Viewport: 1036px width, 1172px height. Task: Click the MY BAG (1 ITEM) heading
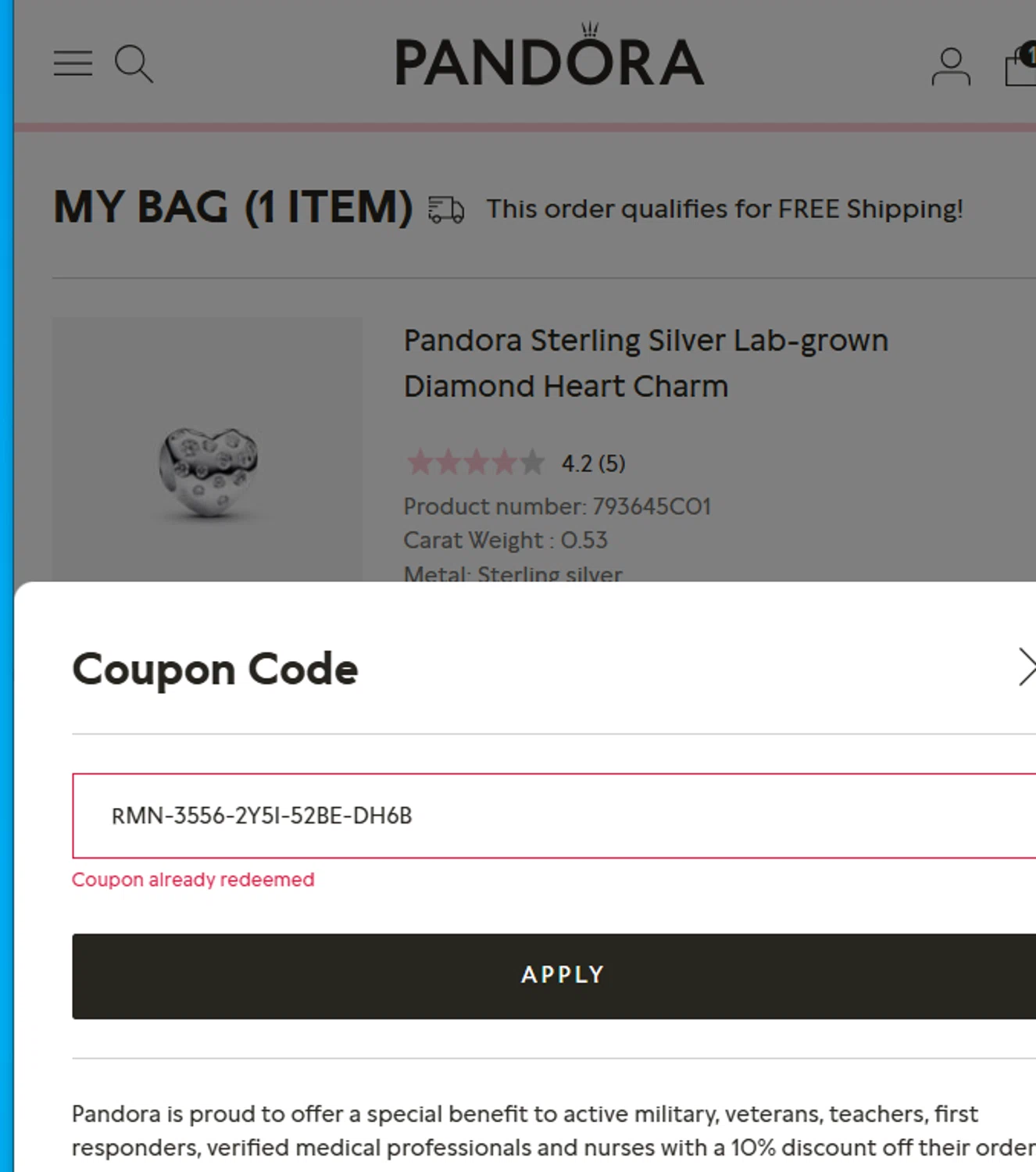tap(233, 208)
